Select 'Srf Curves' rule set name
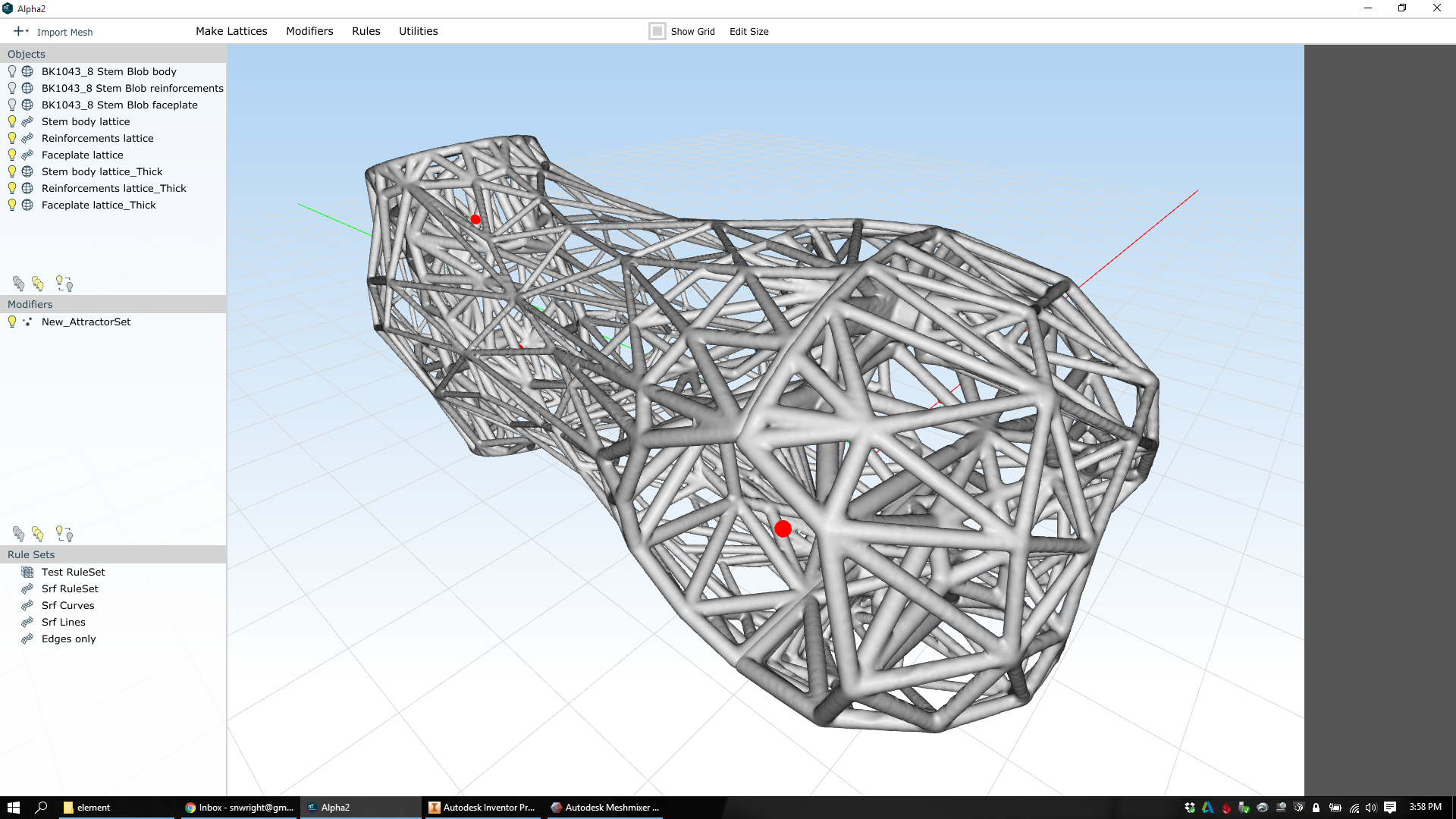 67,605
